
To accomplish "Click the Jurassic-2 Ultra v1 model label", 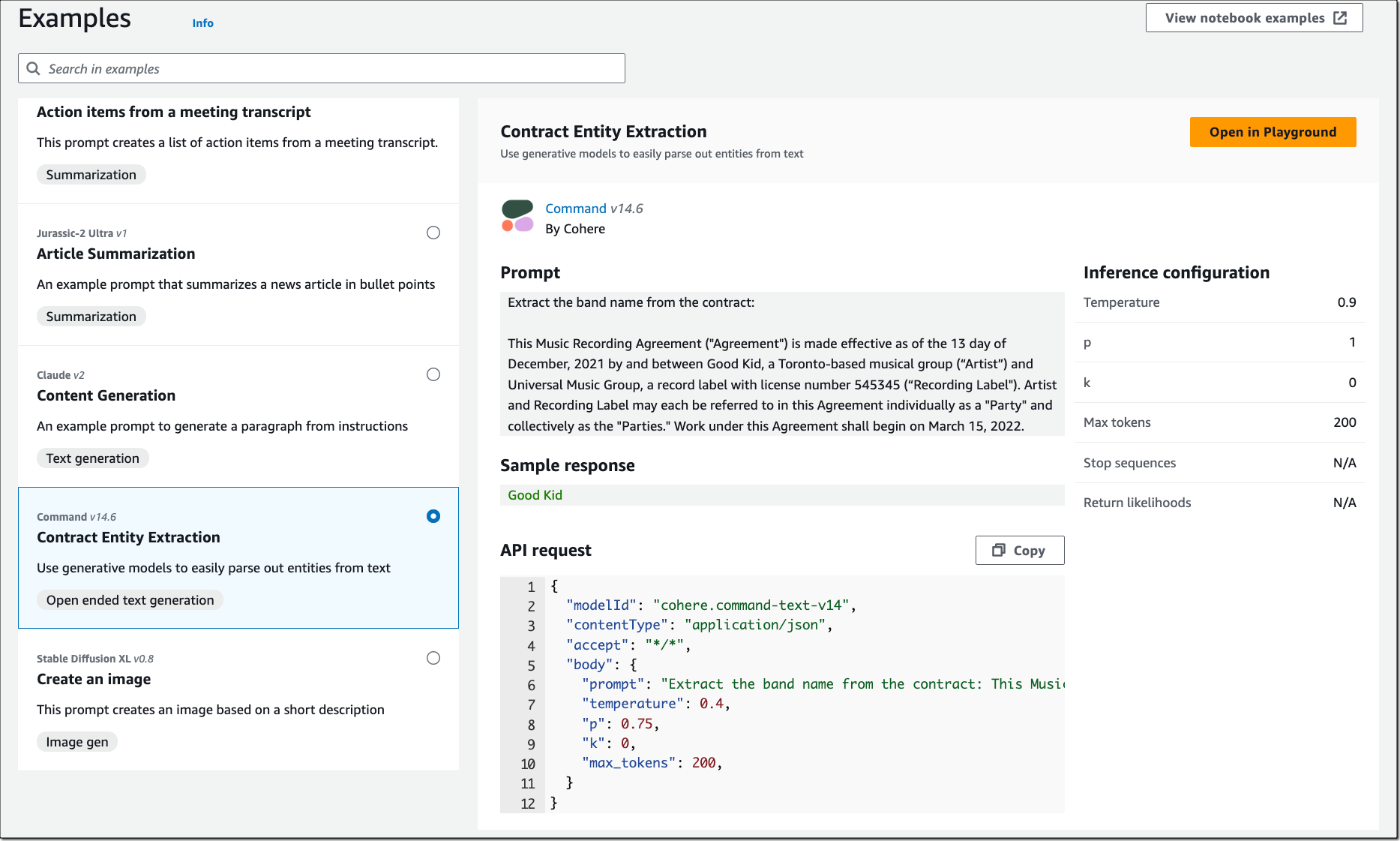I will point(82,233).
